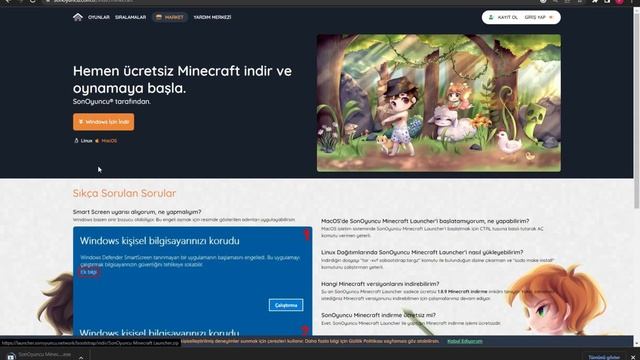
Task: Select the SonOyuncu Minecraft indirme ücretsiz mi question
Action: (378, 315)
